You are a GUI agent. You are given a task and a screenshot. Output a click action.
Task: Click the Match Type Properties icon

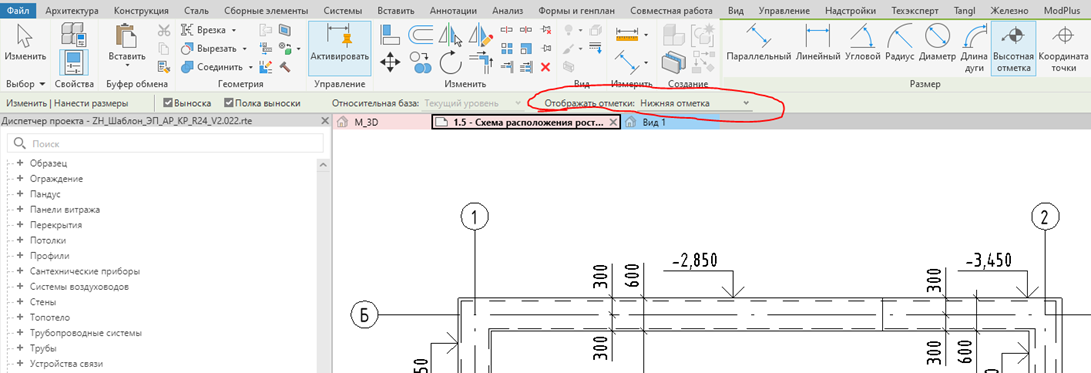click(x=164, y=67)
